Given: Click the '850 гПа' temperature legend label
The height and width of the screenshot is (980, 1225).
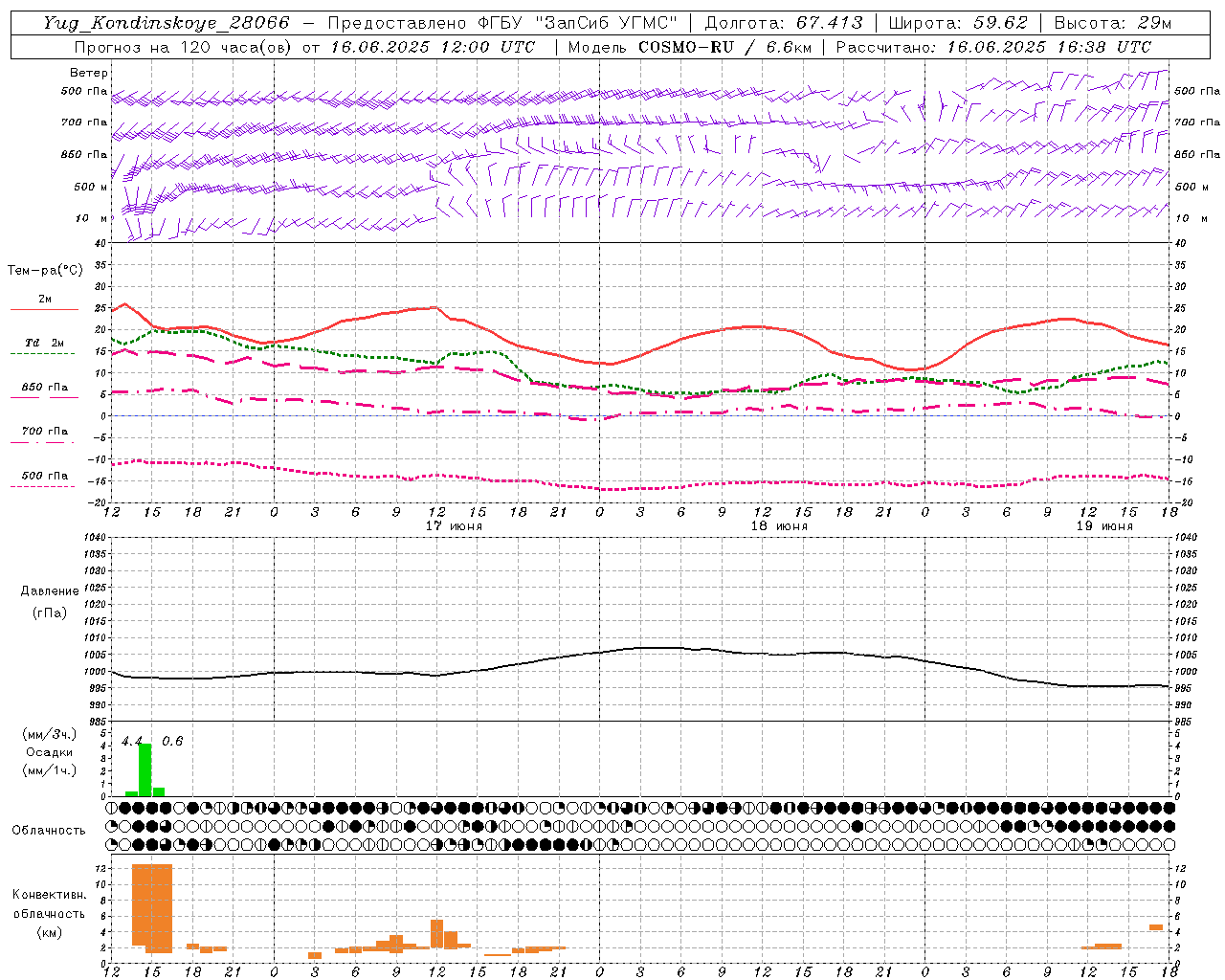Looking at the screenshot, I should pos(44,388).
